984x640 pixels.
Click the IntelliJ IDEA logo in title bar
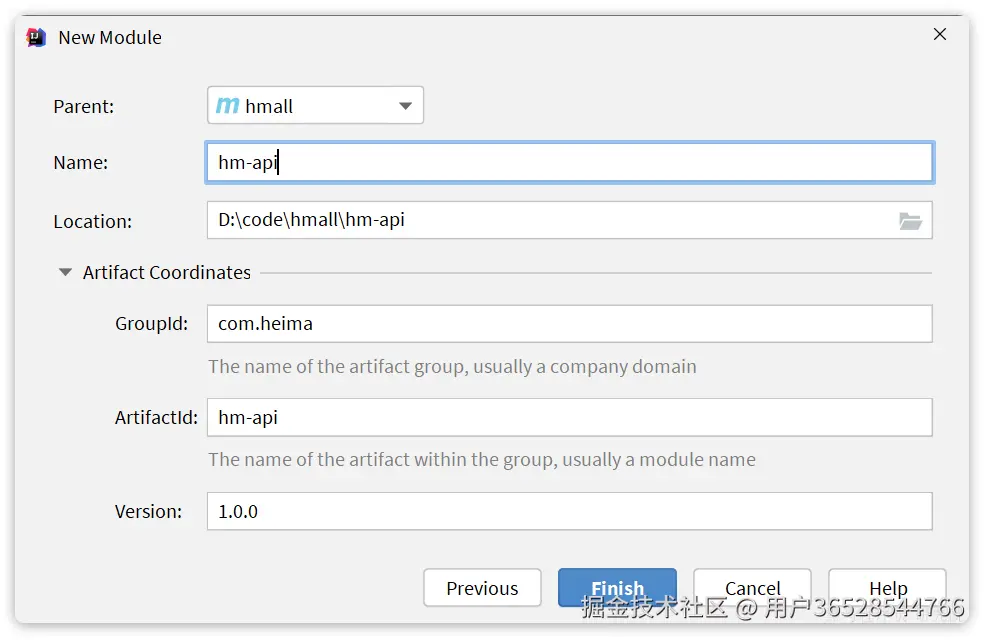tap(36, 38)
